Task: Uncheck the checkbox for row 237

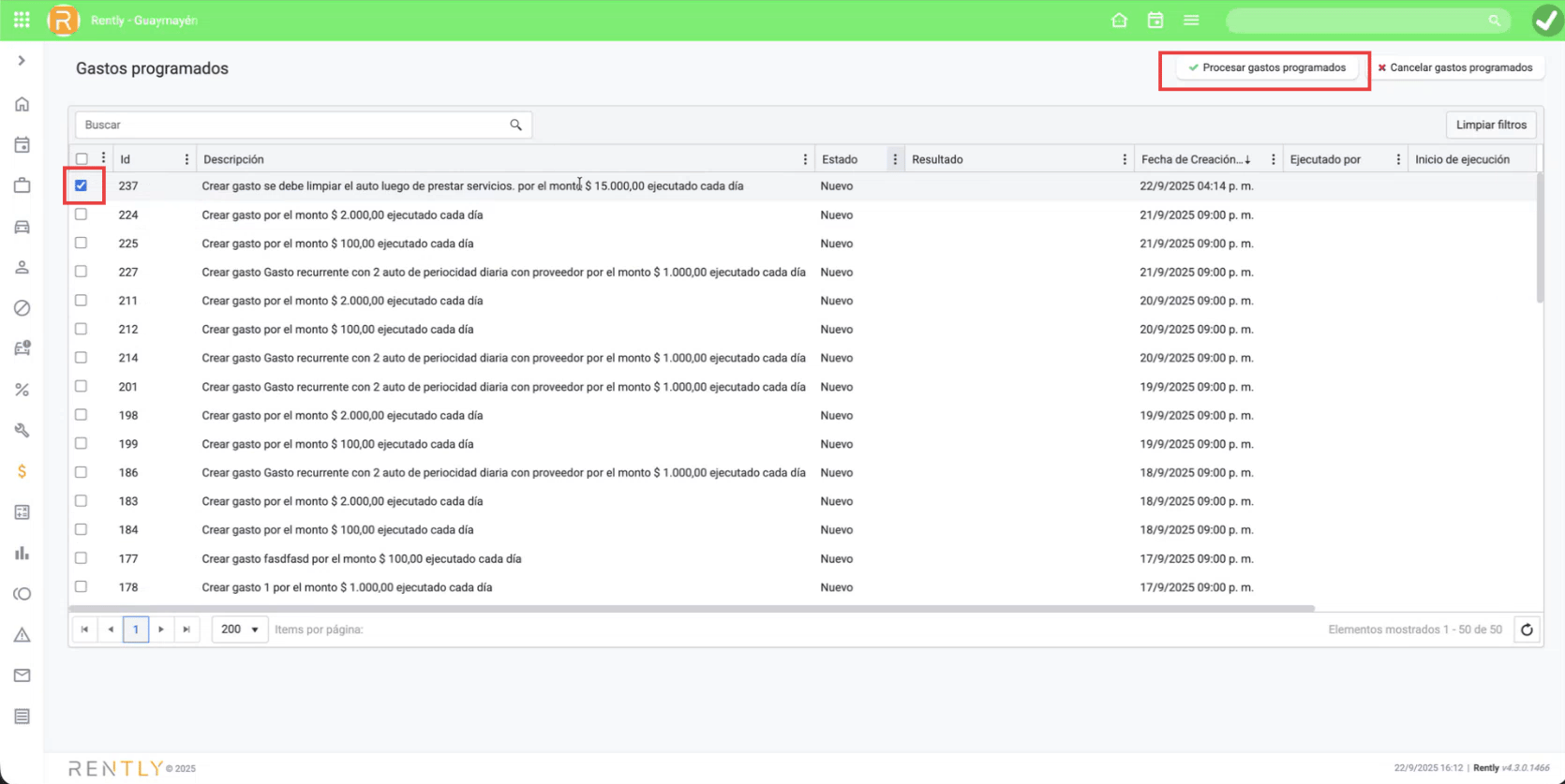Action: (x=82, y=185)
